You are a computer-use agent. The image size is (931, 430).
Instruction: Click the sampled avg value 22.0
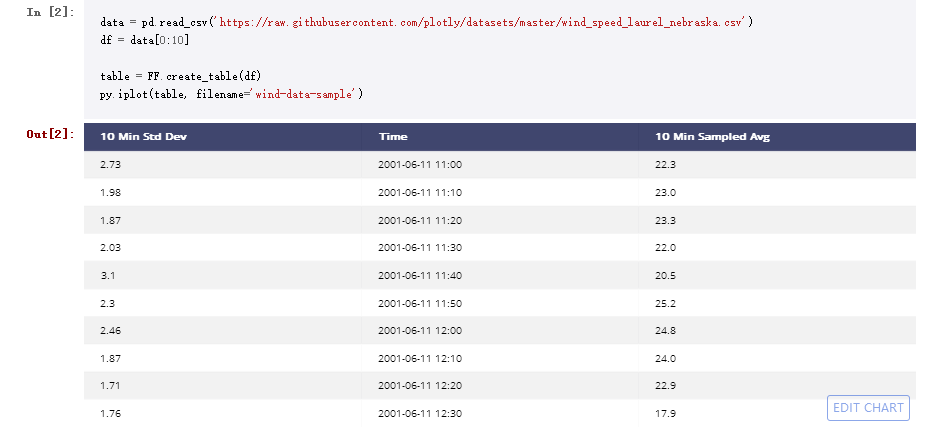[666, 248]
